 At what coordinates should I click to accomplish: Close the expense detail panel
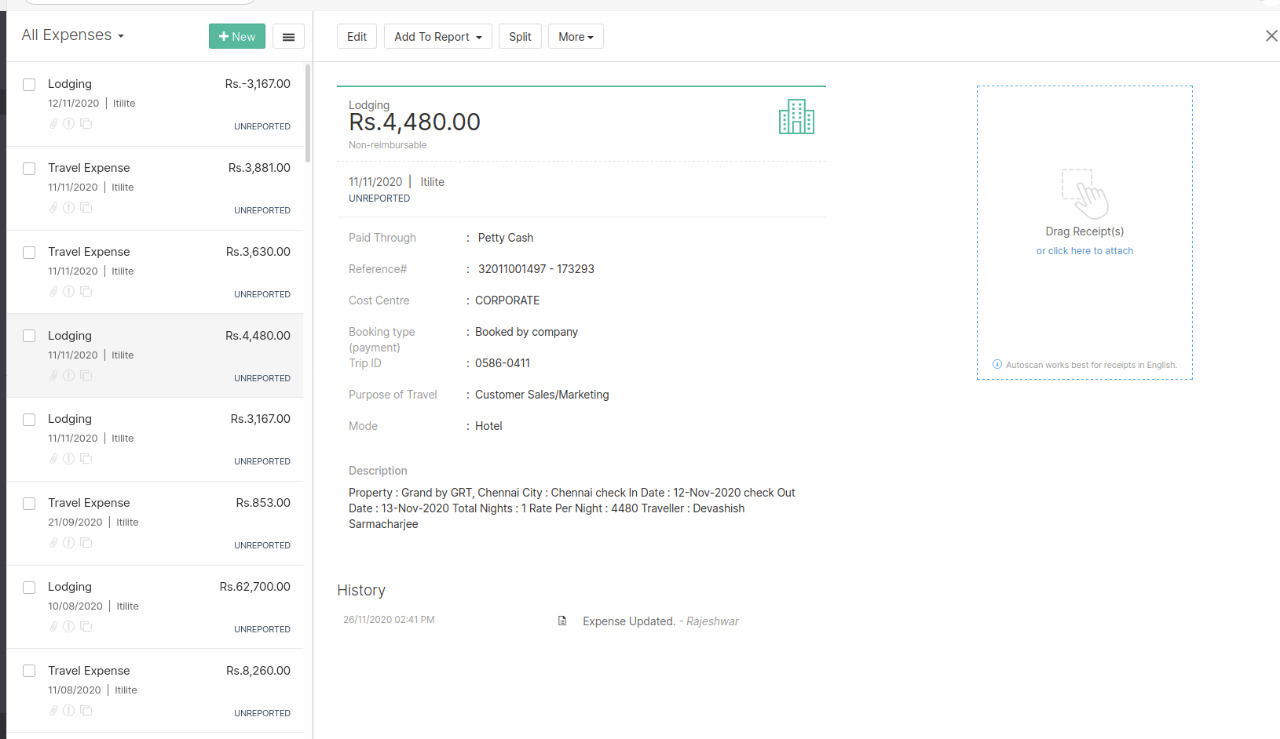click(x=1271, y=36)
